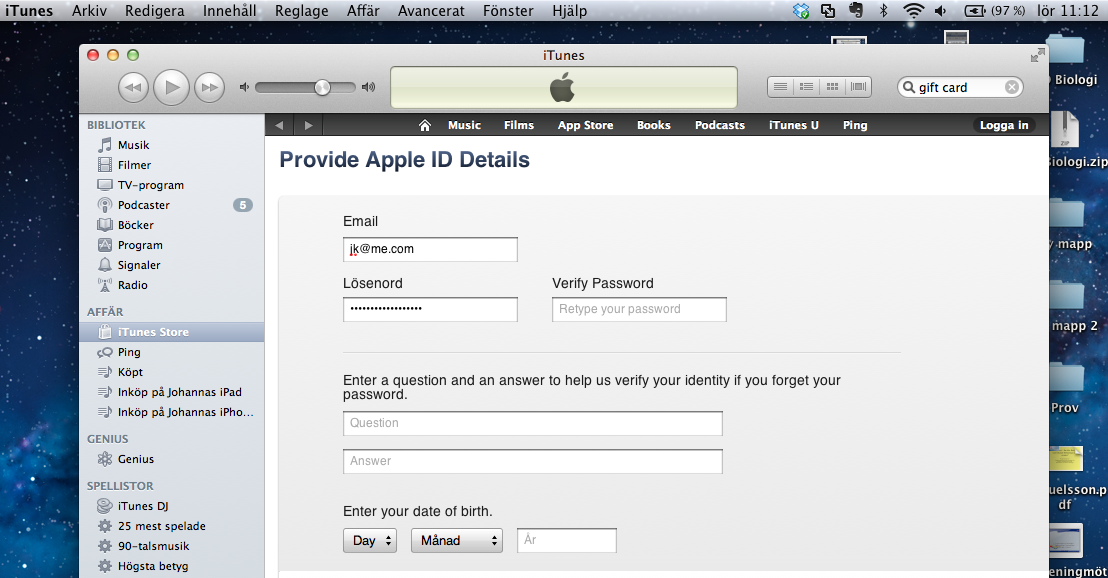Click the fast-forward next track button
The height and width of the screenshot is (578, 1108).
click(x=209, y=88)
